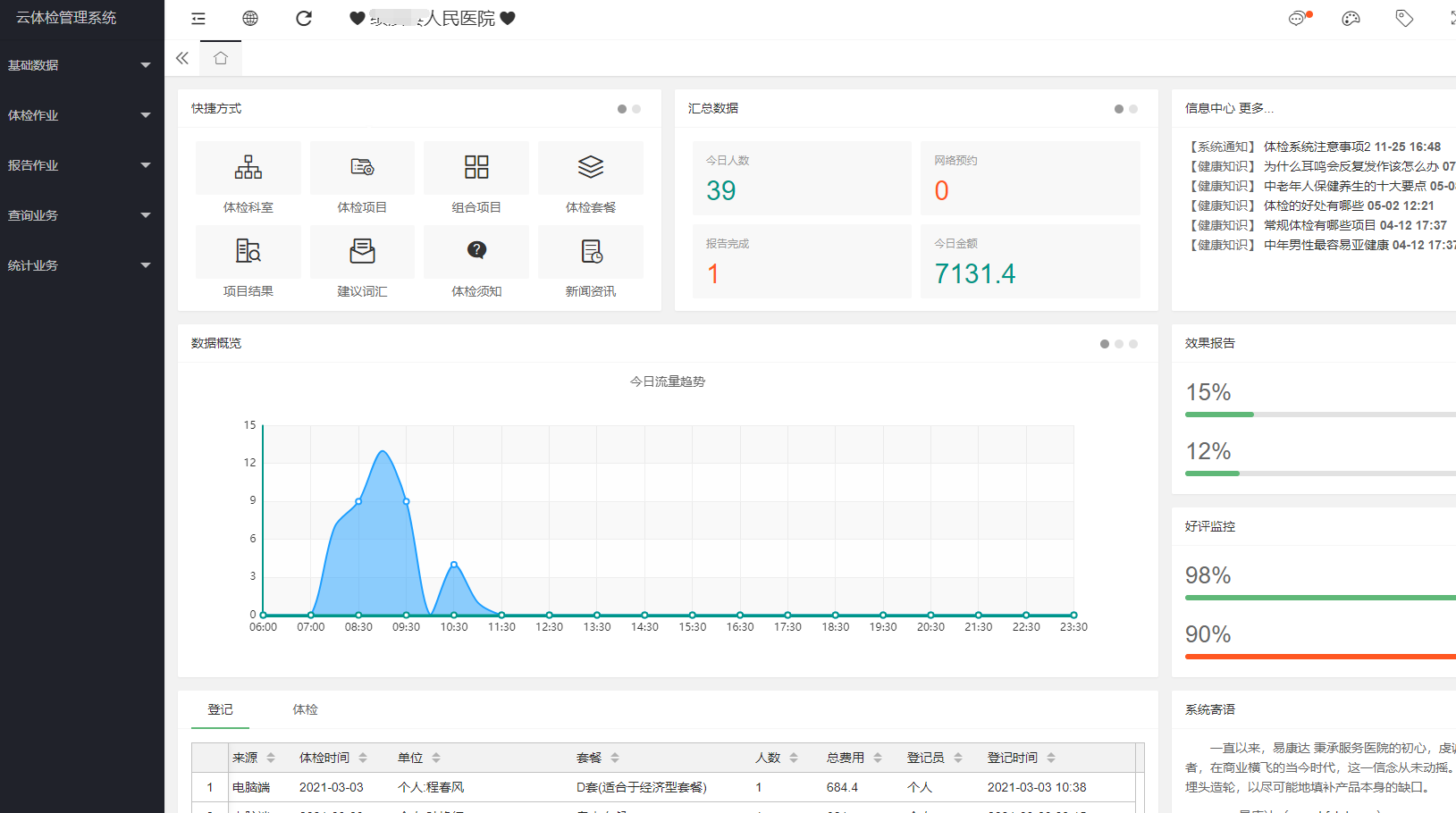Expand the 体检作业 sidebar menu
The width and height of the screenshot is (1456, 813).
80,115
